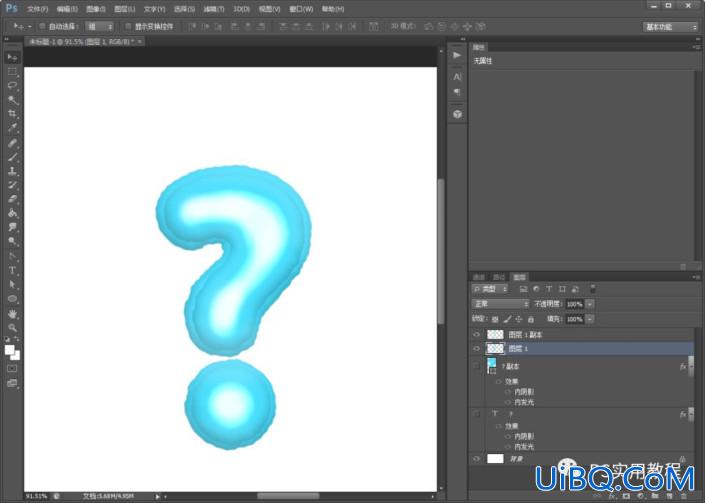The height and width of the screenshot is (503, 705).
Task: Switch to the 图层 panel tab
Action: 519,277
